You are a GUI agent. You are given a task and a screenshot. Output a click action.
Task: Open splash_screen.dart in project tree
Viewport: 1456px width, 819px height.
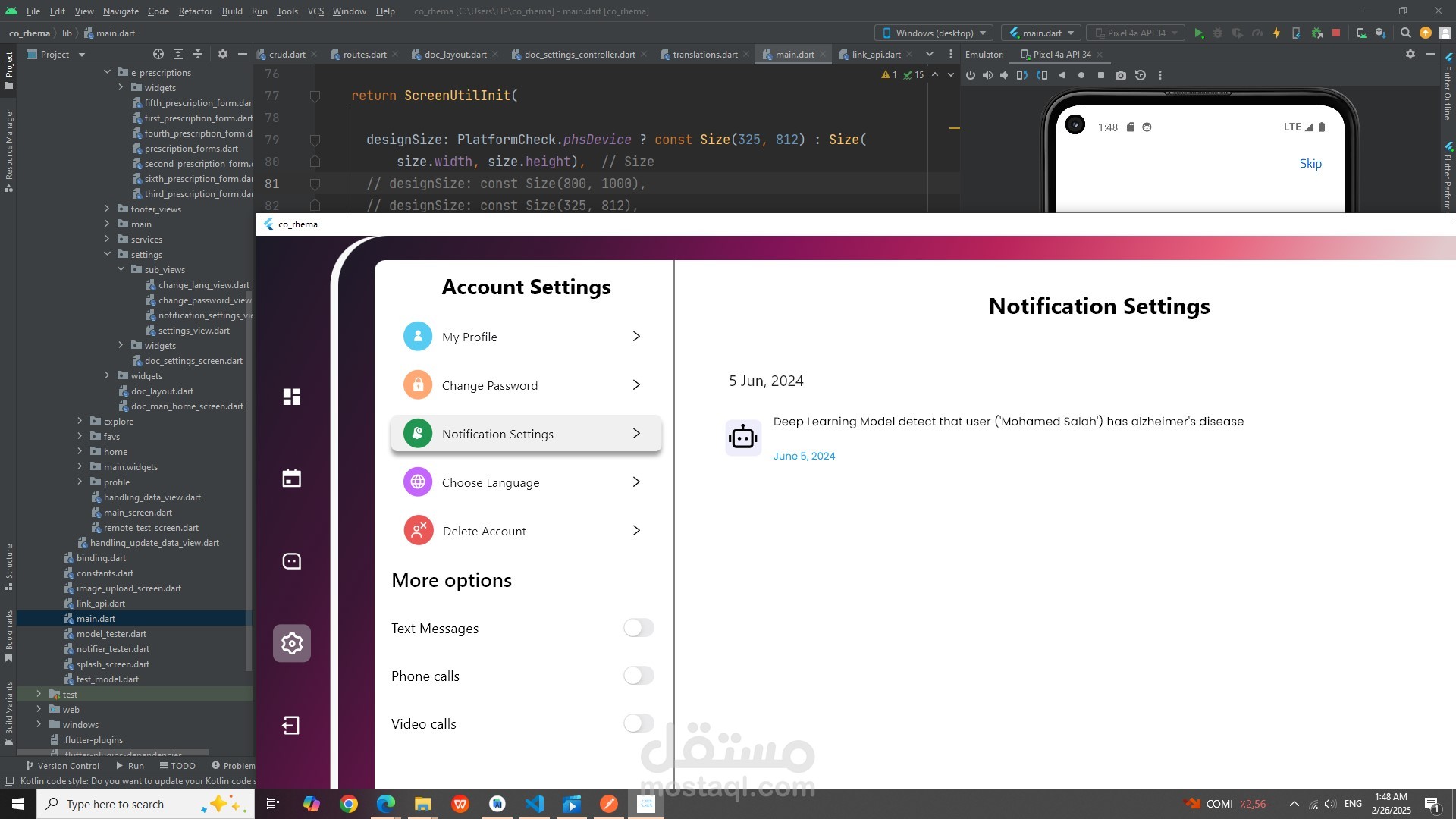coord(112,664)
